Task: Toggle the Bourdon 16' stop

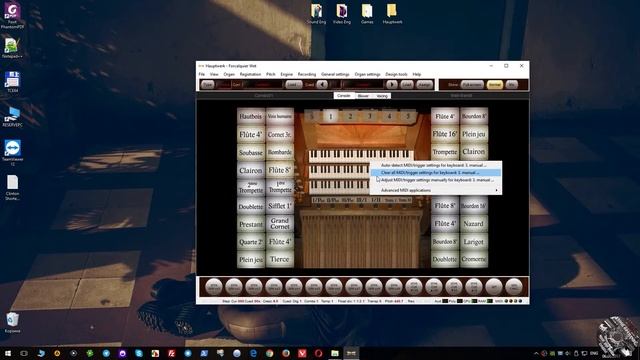Action: click(x=473, y=206)
